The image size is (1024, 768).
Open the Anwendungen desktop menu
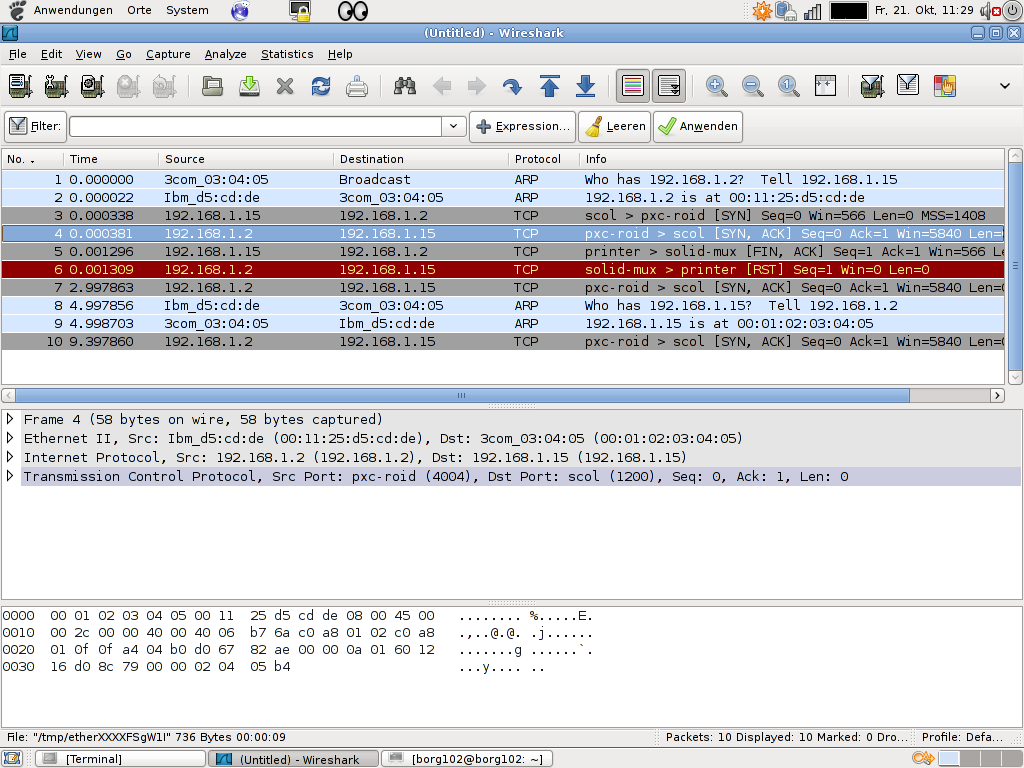[73, 10]
